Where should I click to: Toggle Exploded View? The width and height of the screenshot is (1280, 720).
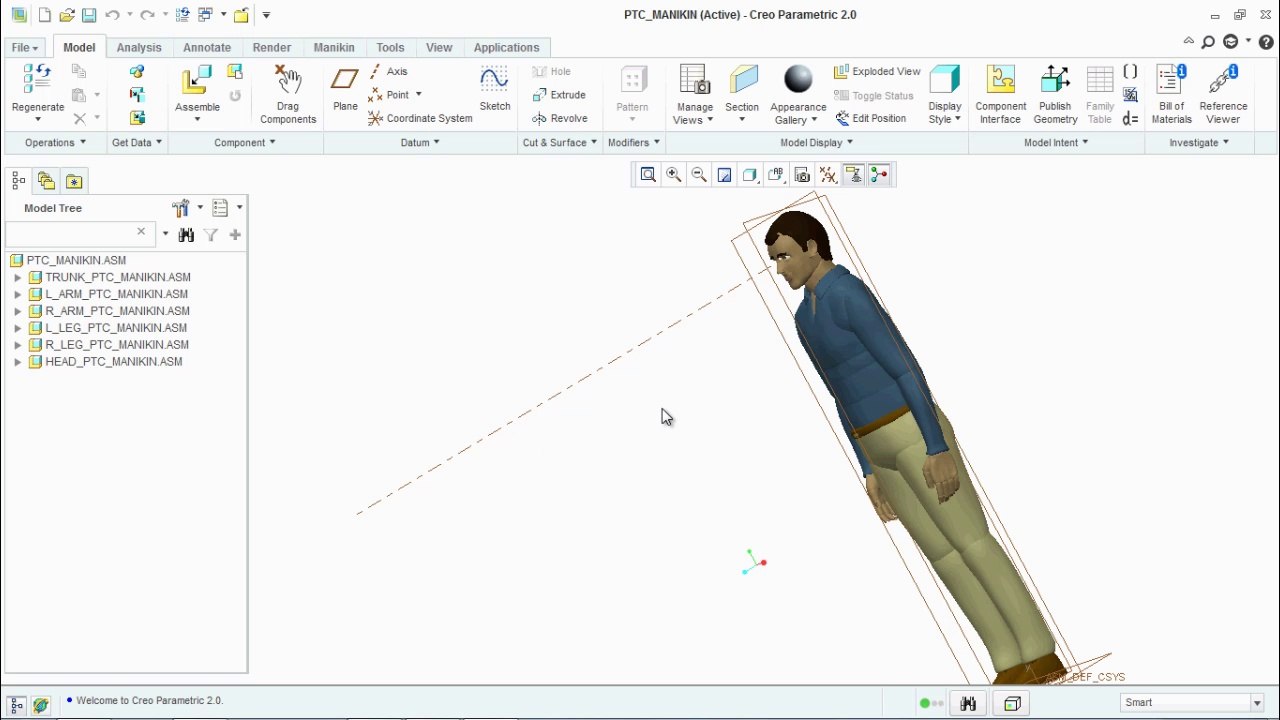[877, 72]
